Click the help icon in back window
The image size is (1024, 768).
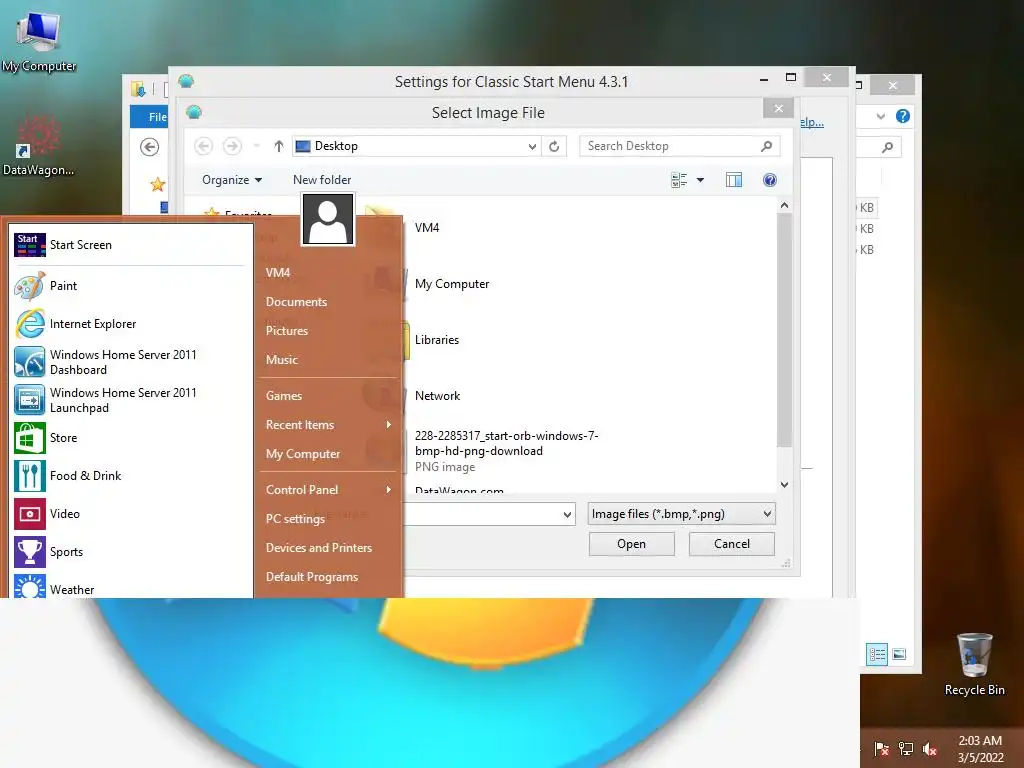click(x=903, y=116)
